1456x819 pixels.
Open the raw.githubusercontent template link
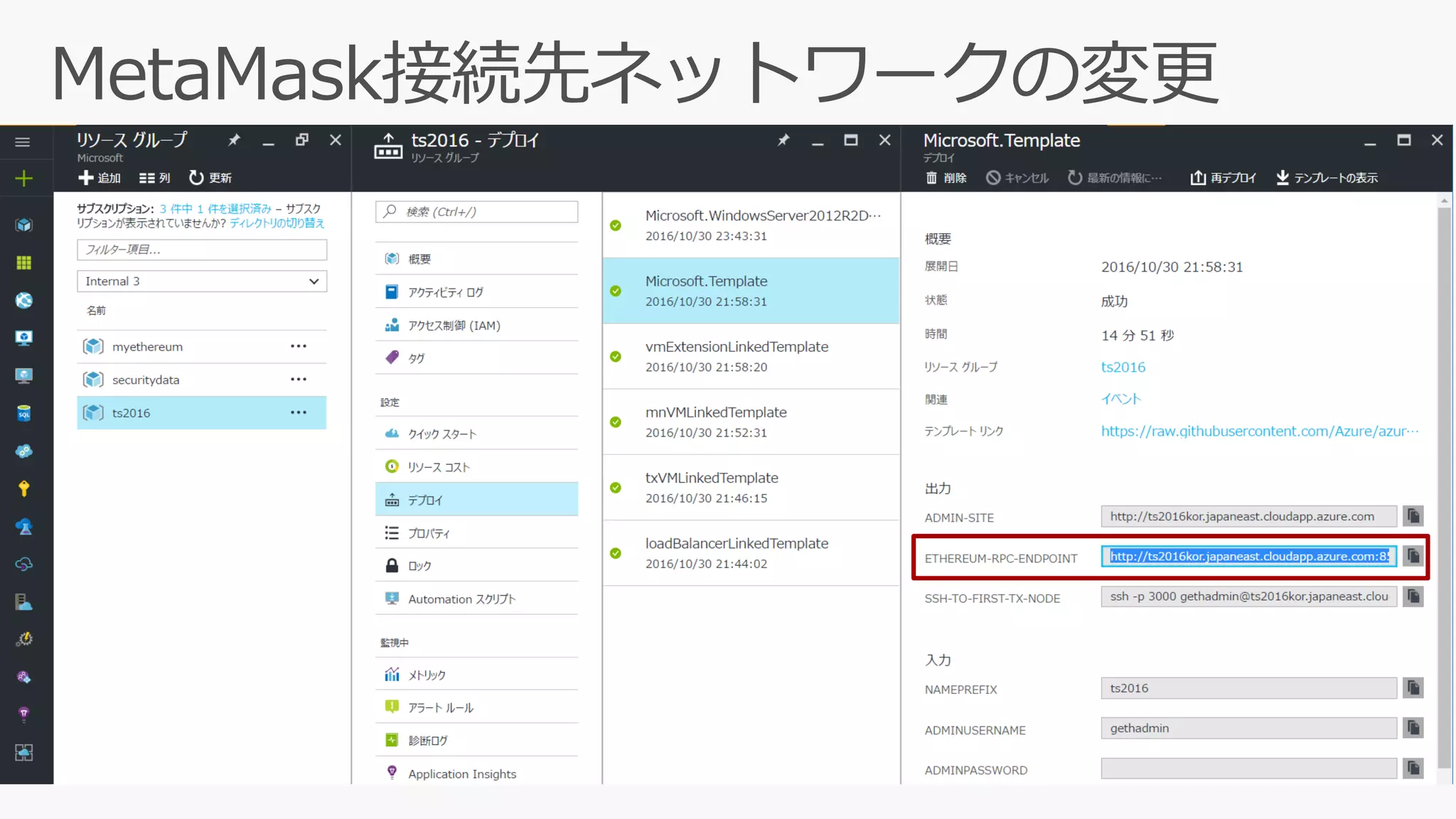pos(1258,431)
